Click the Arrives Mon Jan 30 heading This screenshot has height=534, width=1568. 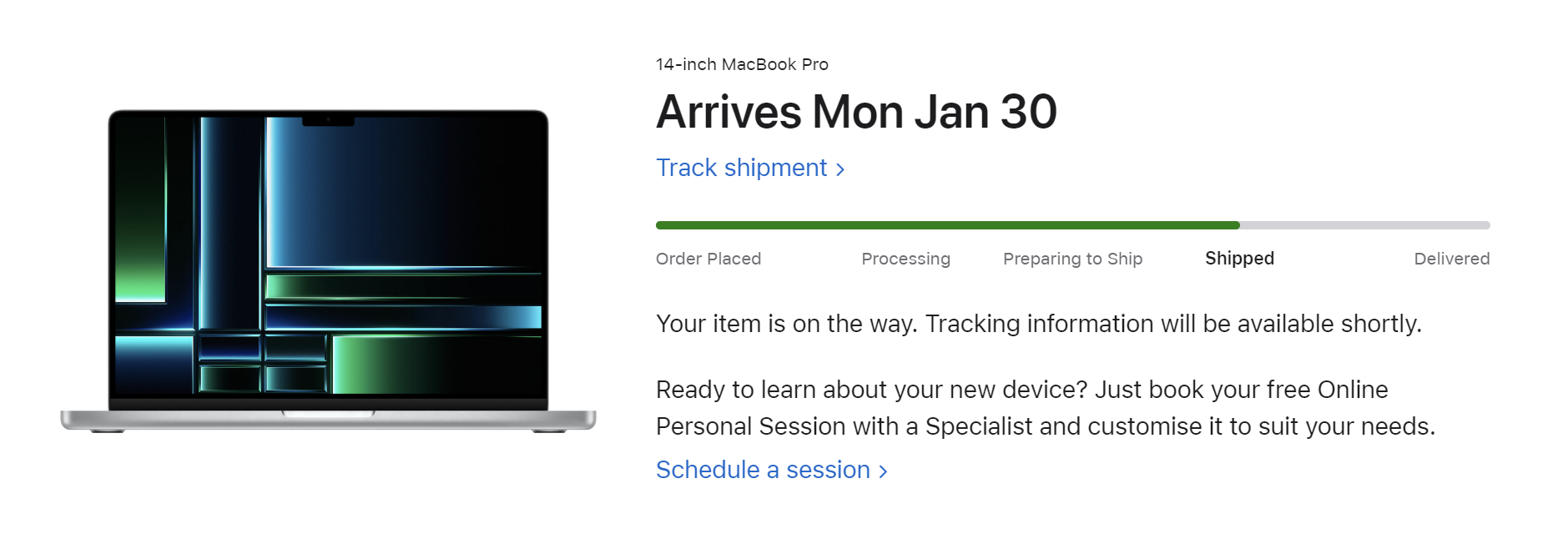click(x=856, y=112)
